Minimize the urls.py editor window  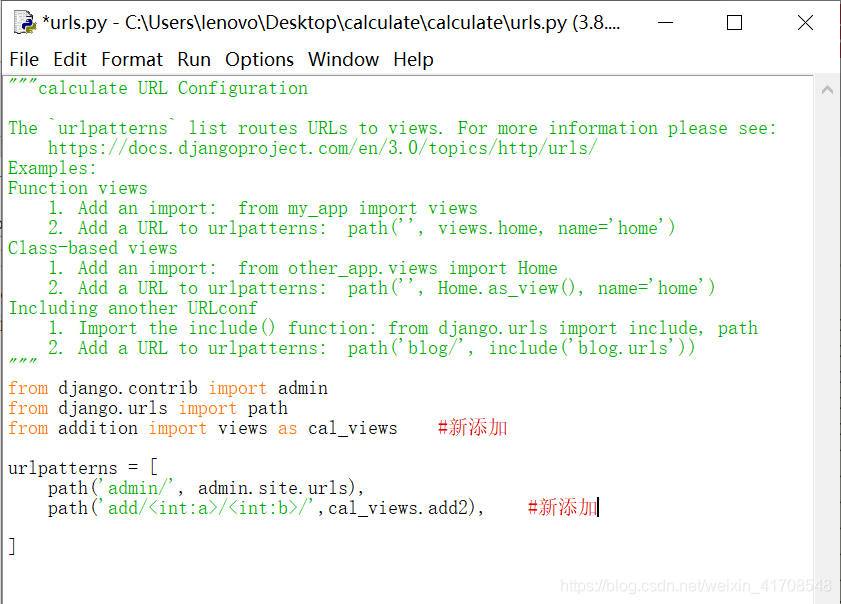[666, 23]
